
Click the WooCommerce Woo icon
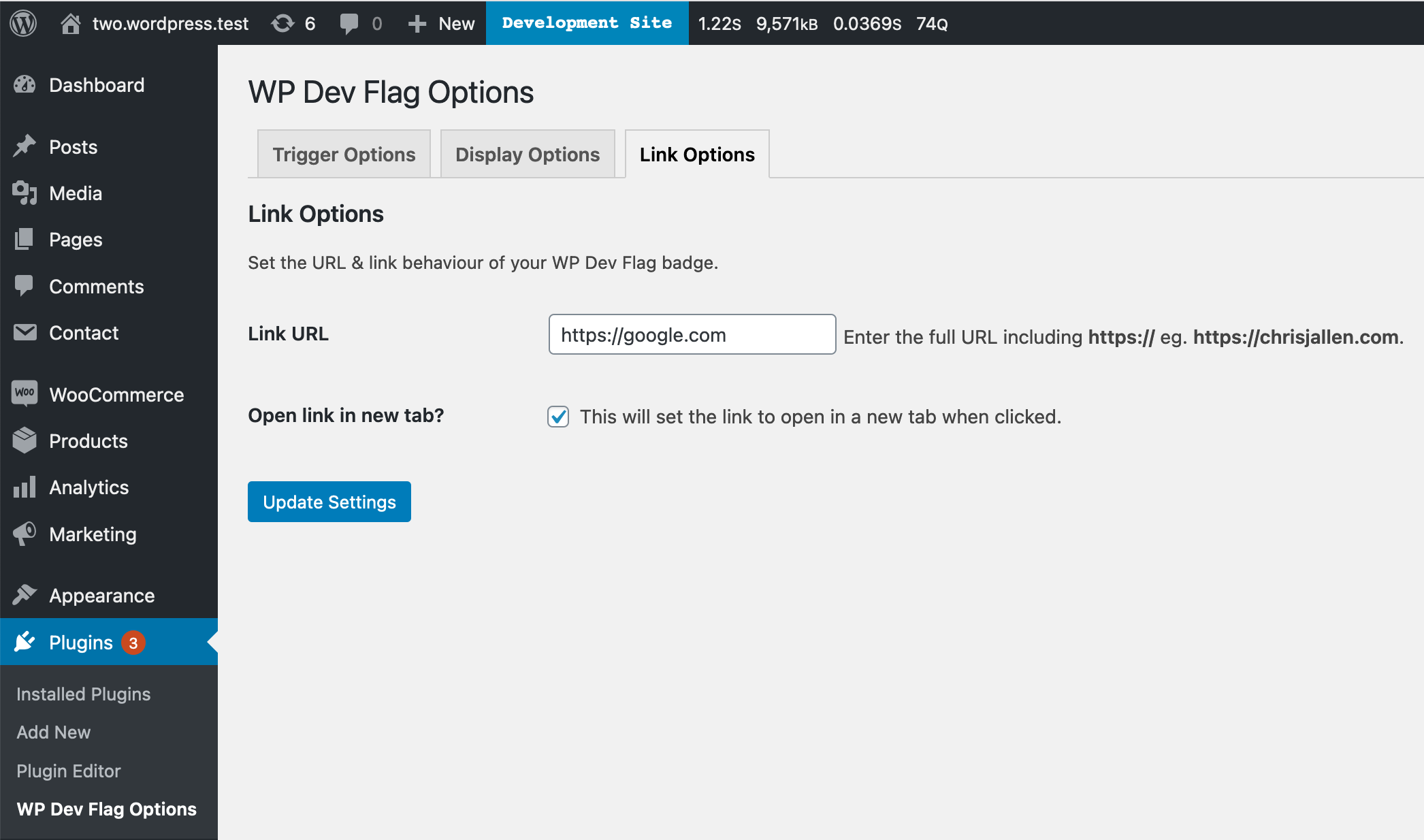click(x=25, y=394)
